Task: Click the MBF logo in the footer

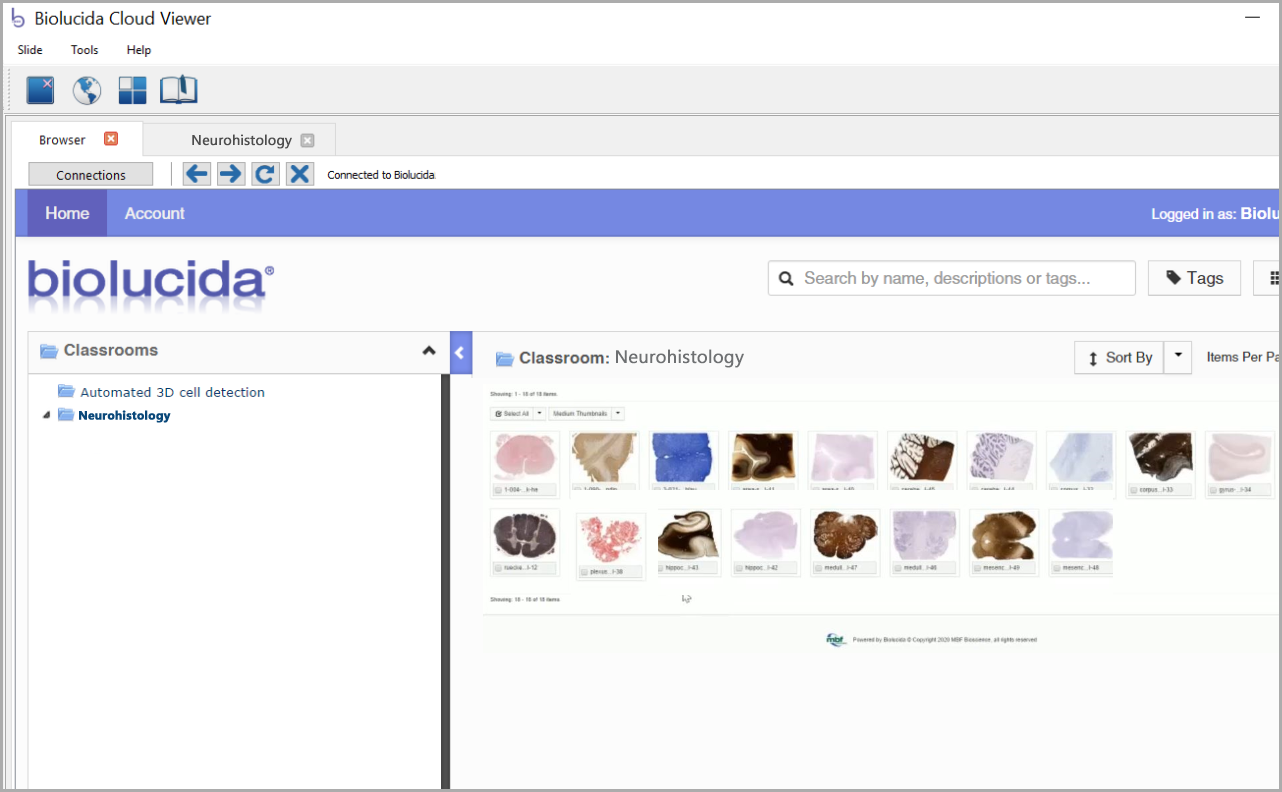Action: click(836, 639)
